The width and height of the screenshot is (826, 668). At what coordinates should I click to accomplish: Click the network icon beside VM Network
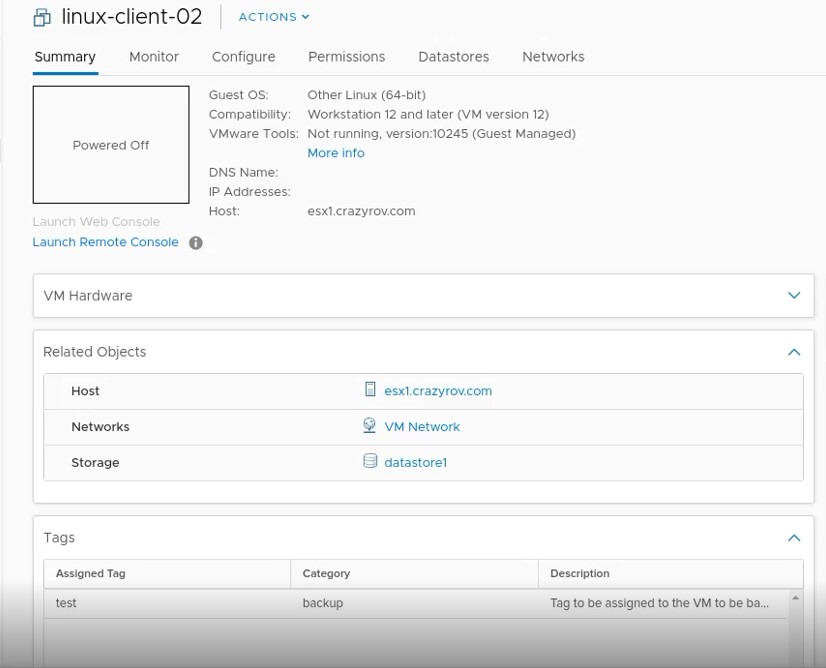click(369, 426)
